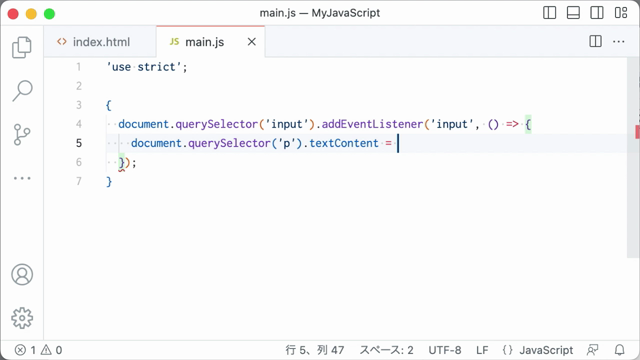The width and height of the screenshot is (640, 360).
Task: Click the feedback icon in status bar
Action: pyautogui.click(x=592, y=350)
